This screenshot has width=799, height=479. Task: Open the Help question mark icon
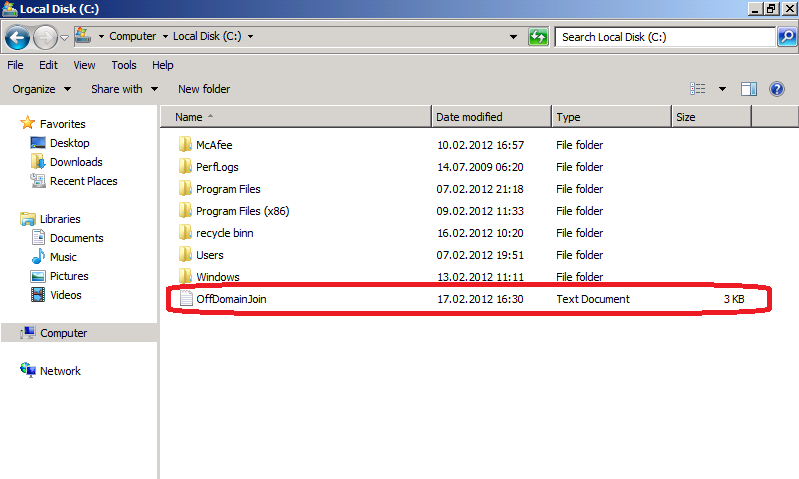click(776, 89)
